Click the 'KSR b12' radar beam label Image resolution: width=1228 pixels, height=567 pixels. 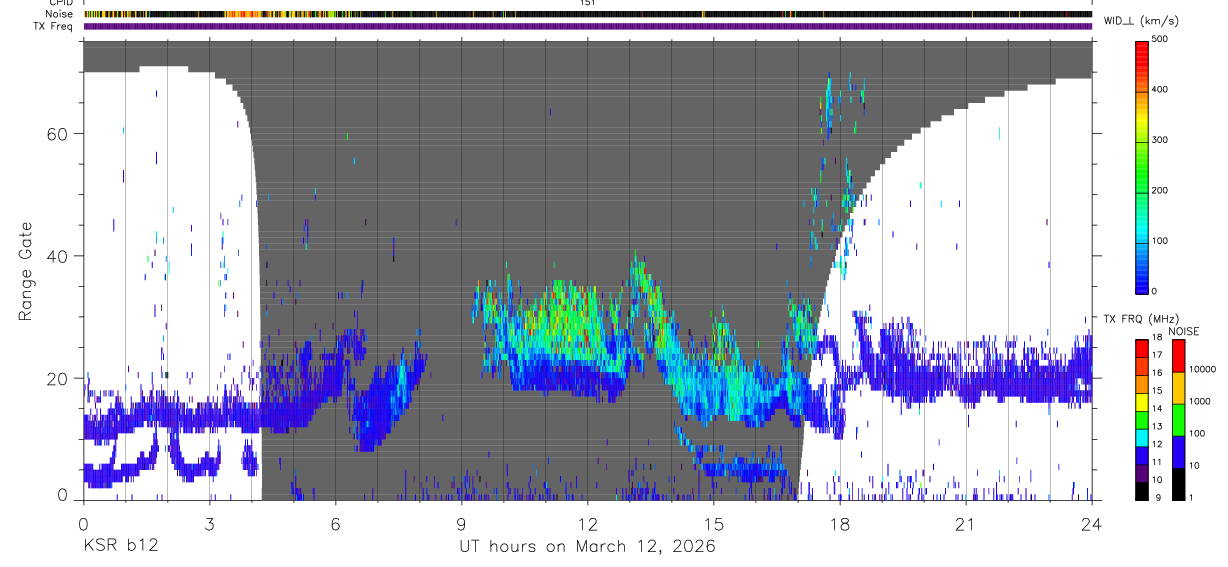tap(120, 547)
